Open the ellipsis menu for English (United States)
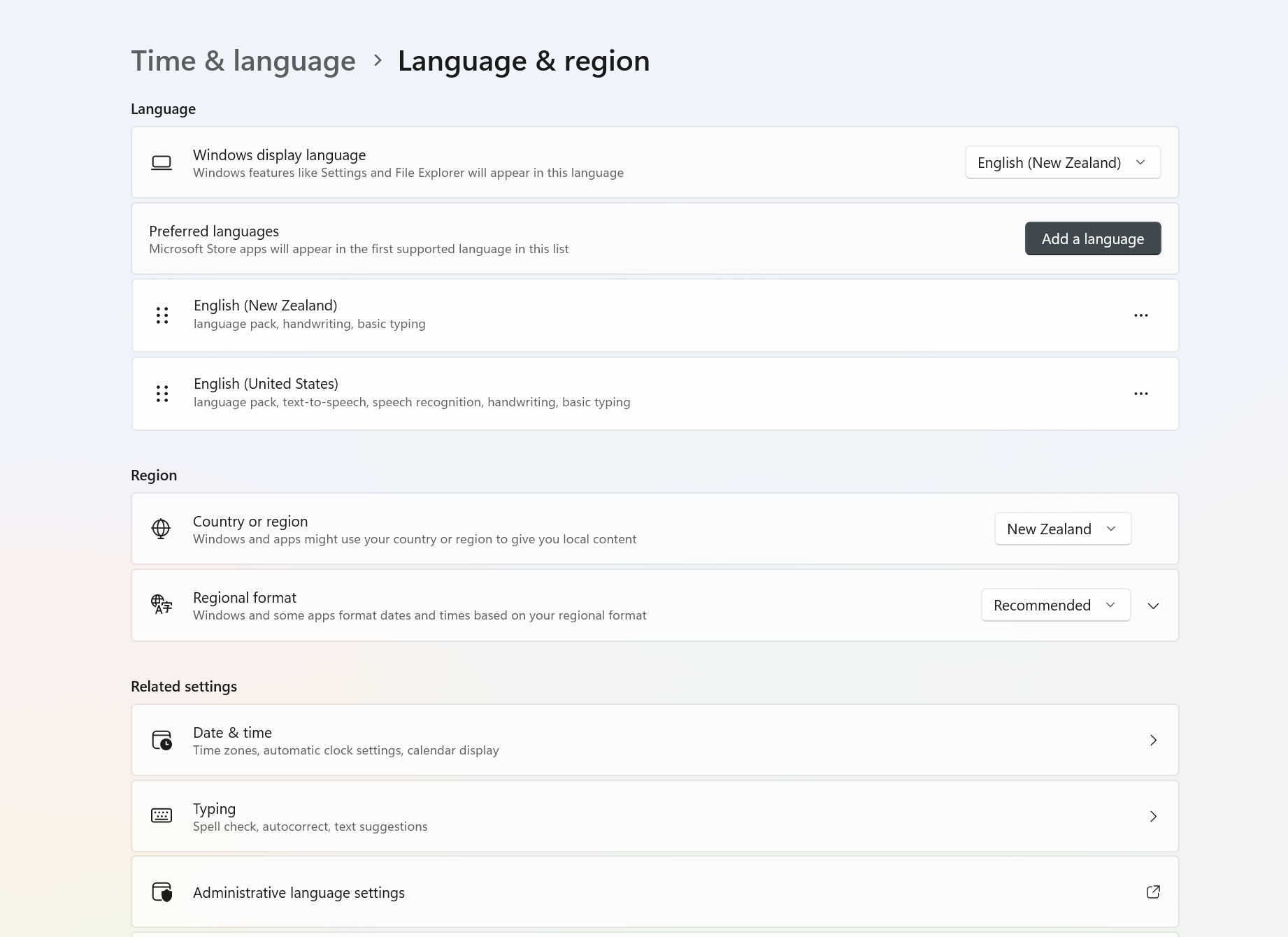 (x=1141, y=393)
